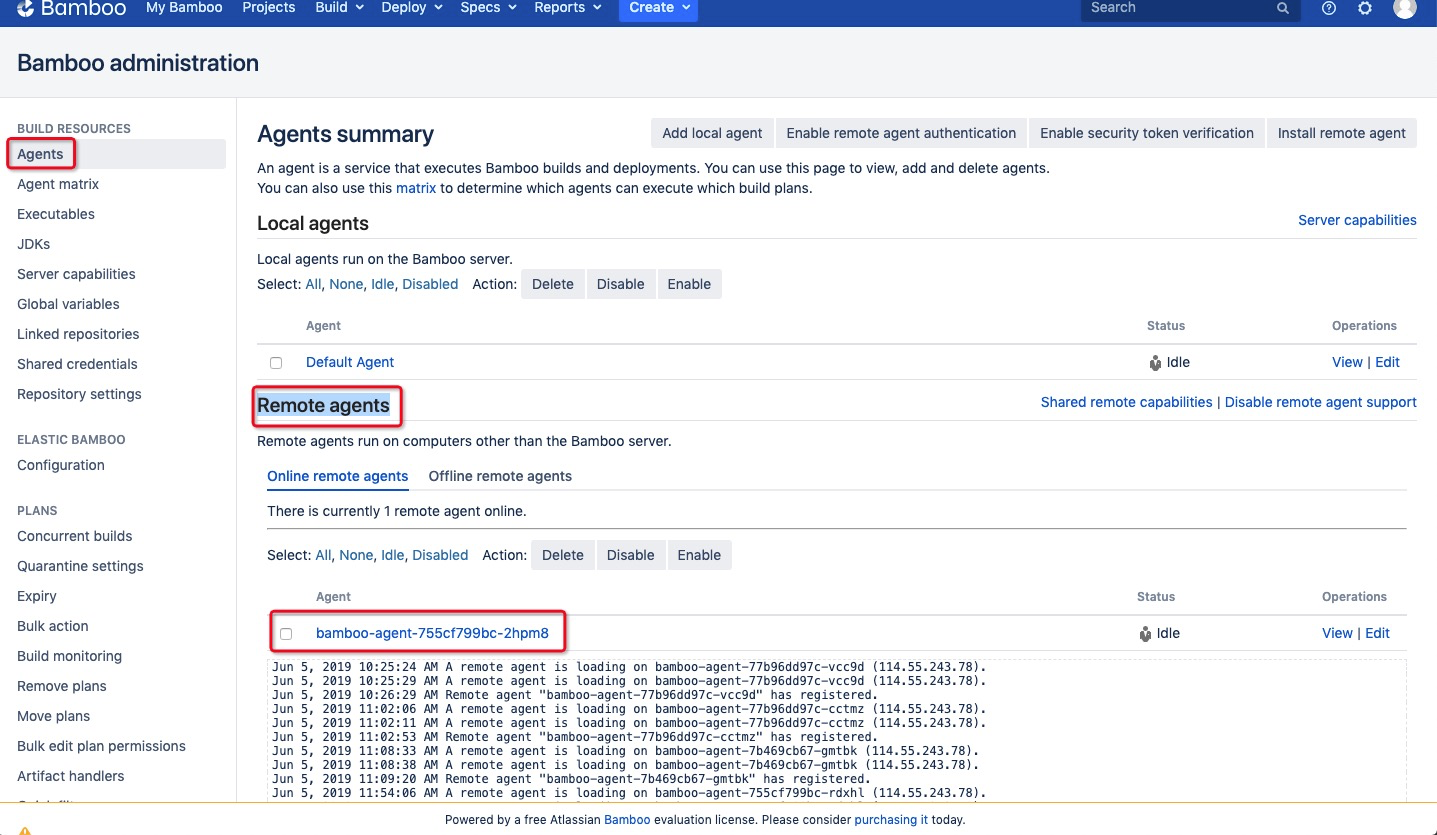Click the search magnifier icon
The height and width of the screenshot is (835, 1437).
coord(1283,8)
